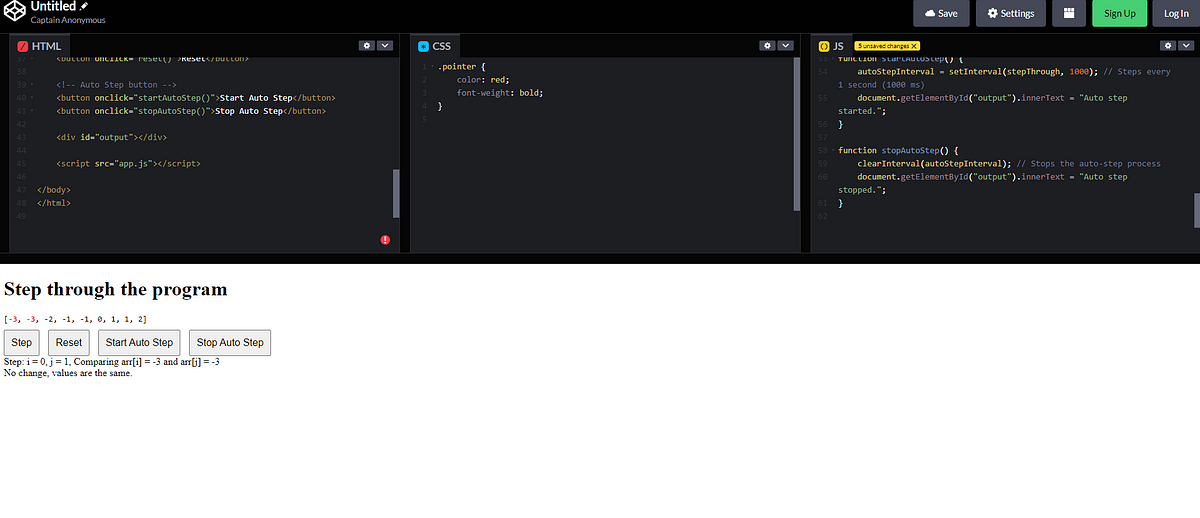Select the CSS editor tab
The image size is (1200, 518).
pyautogui.click(x=435, y=46)
